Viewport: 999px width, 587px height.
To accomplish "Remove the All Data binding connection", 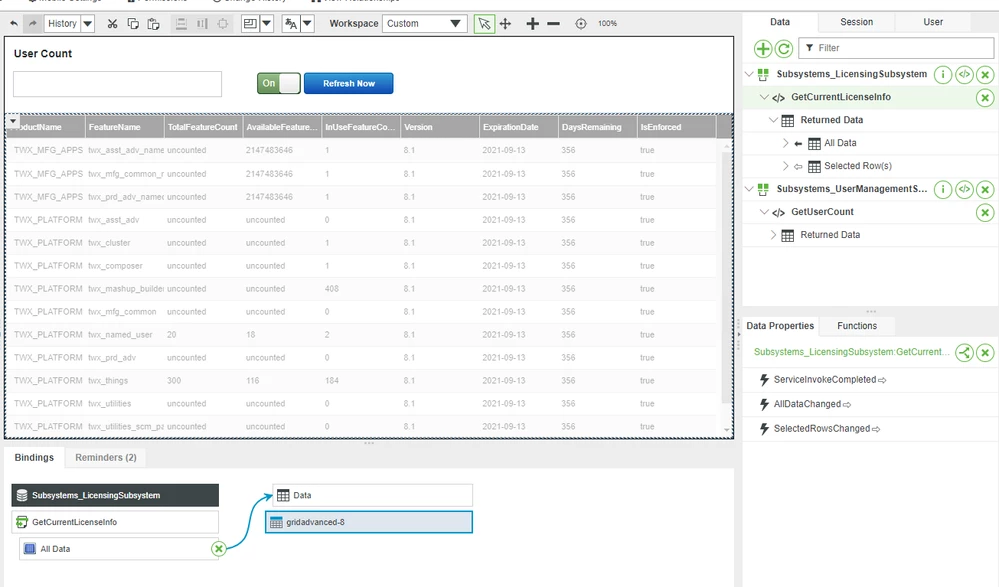I will point(219,548).
